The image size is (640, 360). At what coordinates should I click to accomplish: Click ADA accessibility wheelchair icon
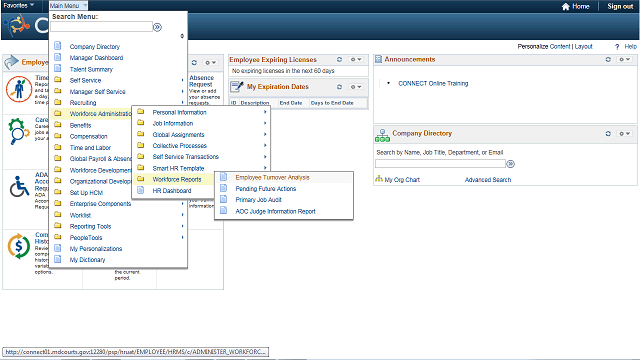tap(19, 187)
